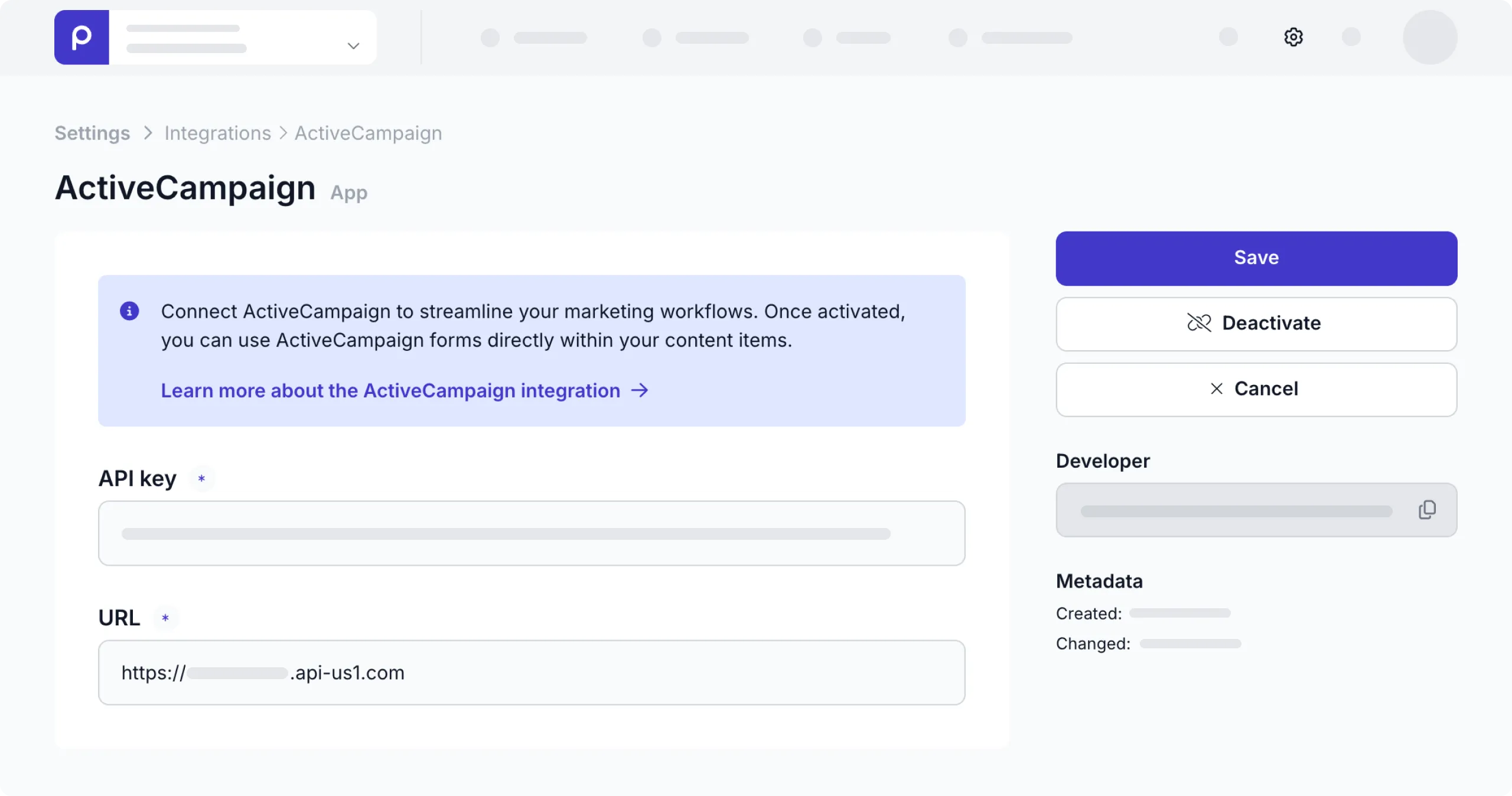Go to Integrations in the breadcrumb

[217, 133]
